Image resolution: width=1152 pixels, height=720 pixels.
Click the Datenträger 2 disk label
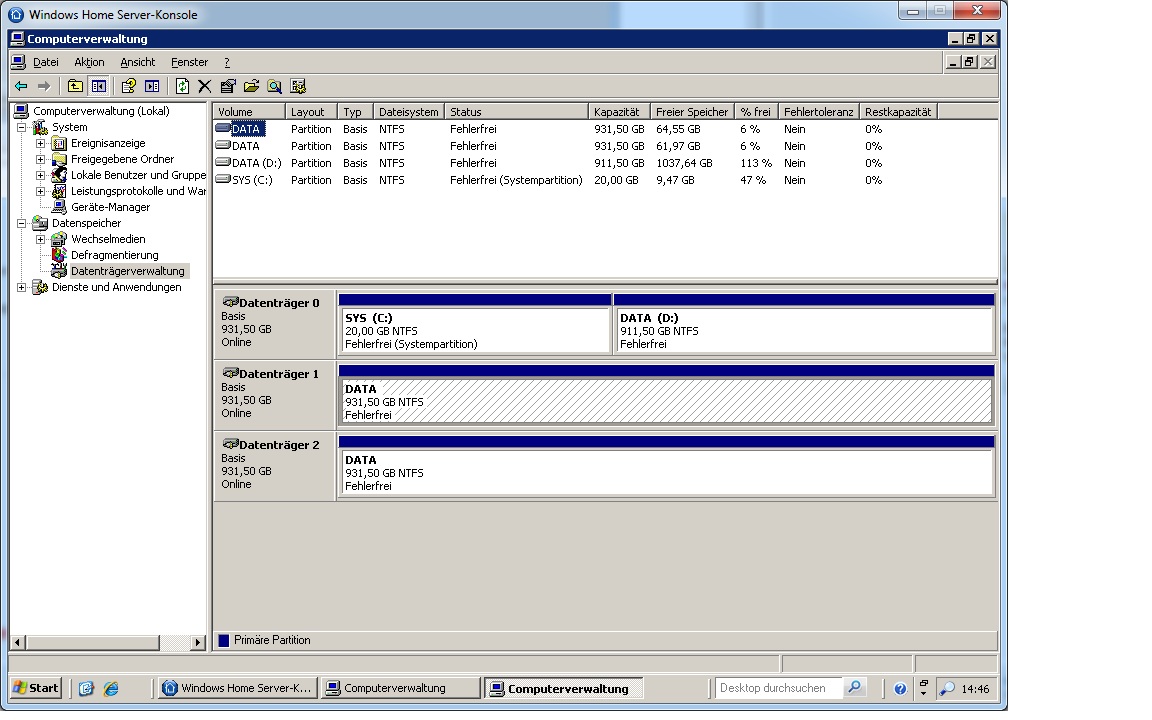[275, 465]
